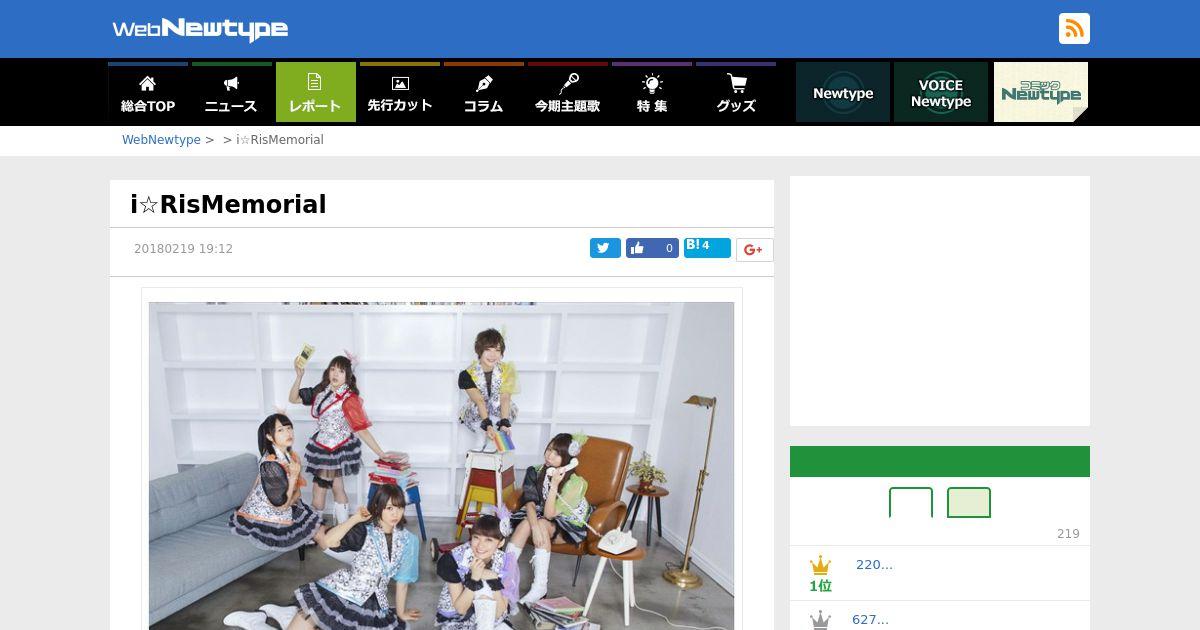Click the article title i☆RisMemorial
Image resolution: width=1200 pixels, height=630 pixels.
click(x=229, y=205)
